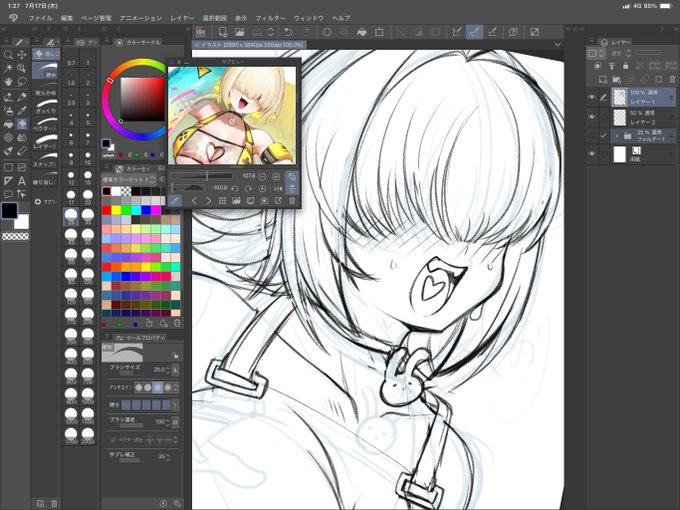Select the highlighted eraser tool in toolbox
The image size is (680, 510).
tap(22, 124)
